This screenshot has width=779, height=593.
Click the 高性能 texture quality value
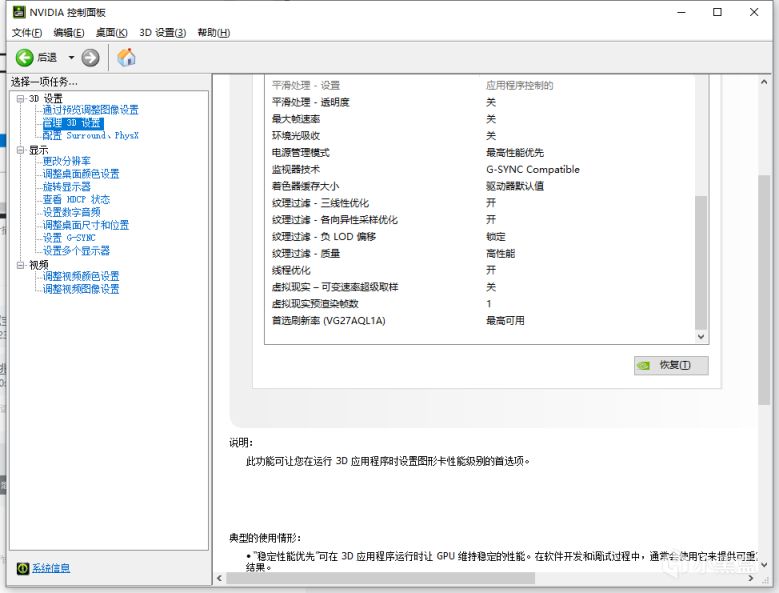pyautogui.click(x=500, y=254)
